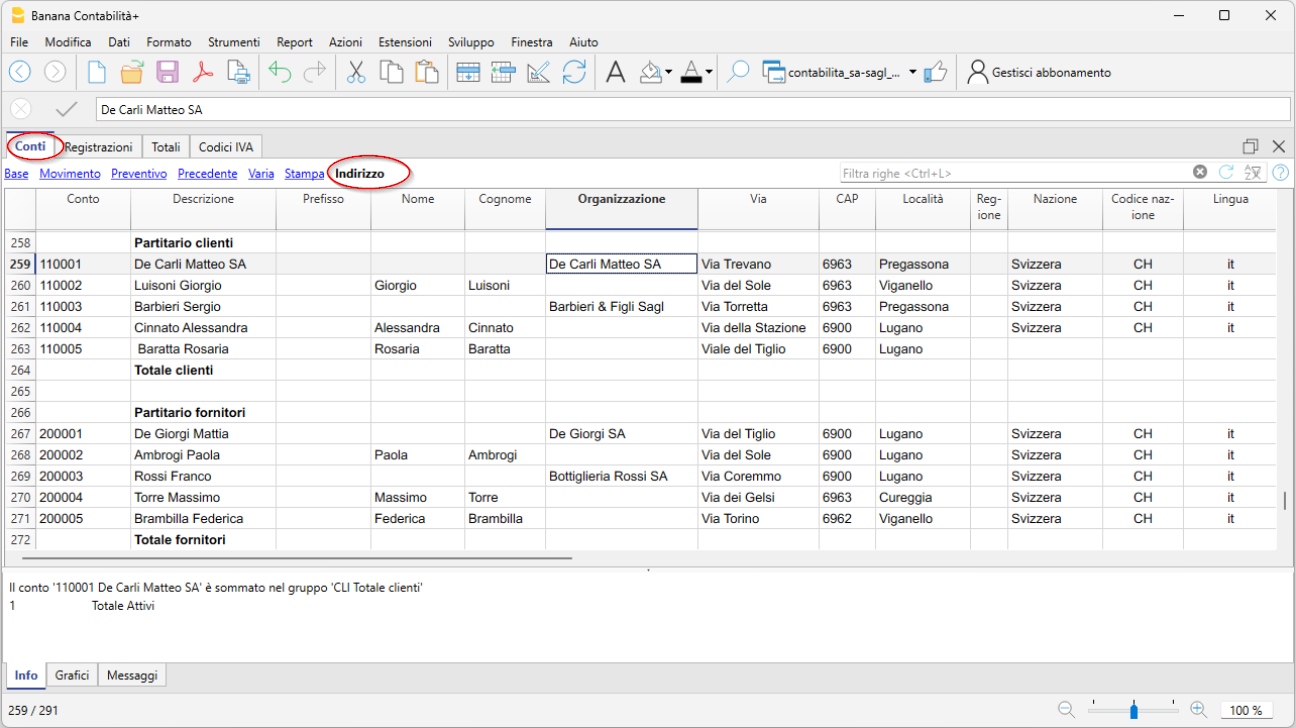Open the text color dropdown arrow

tap(709, 72)
